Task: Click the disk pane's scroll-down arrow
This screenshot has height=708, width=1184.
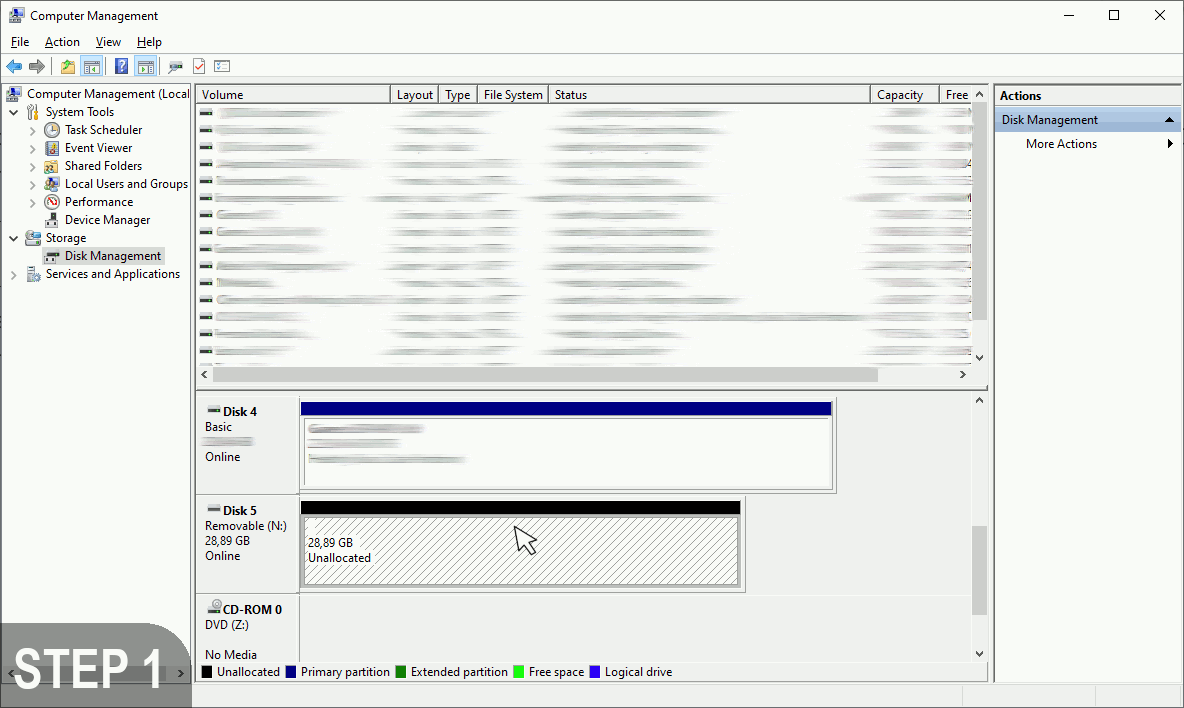Action: [x=979, y=654]
